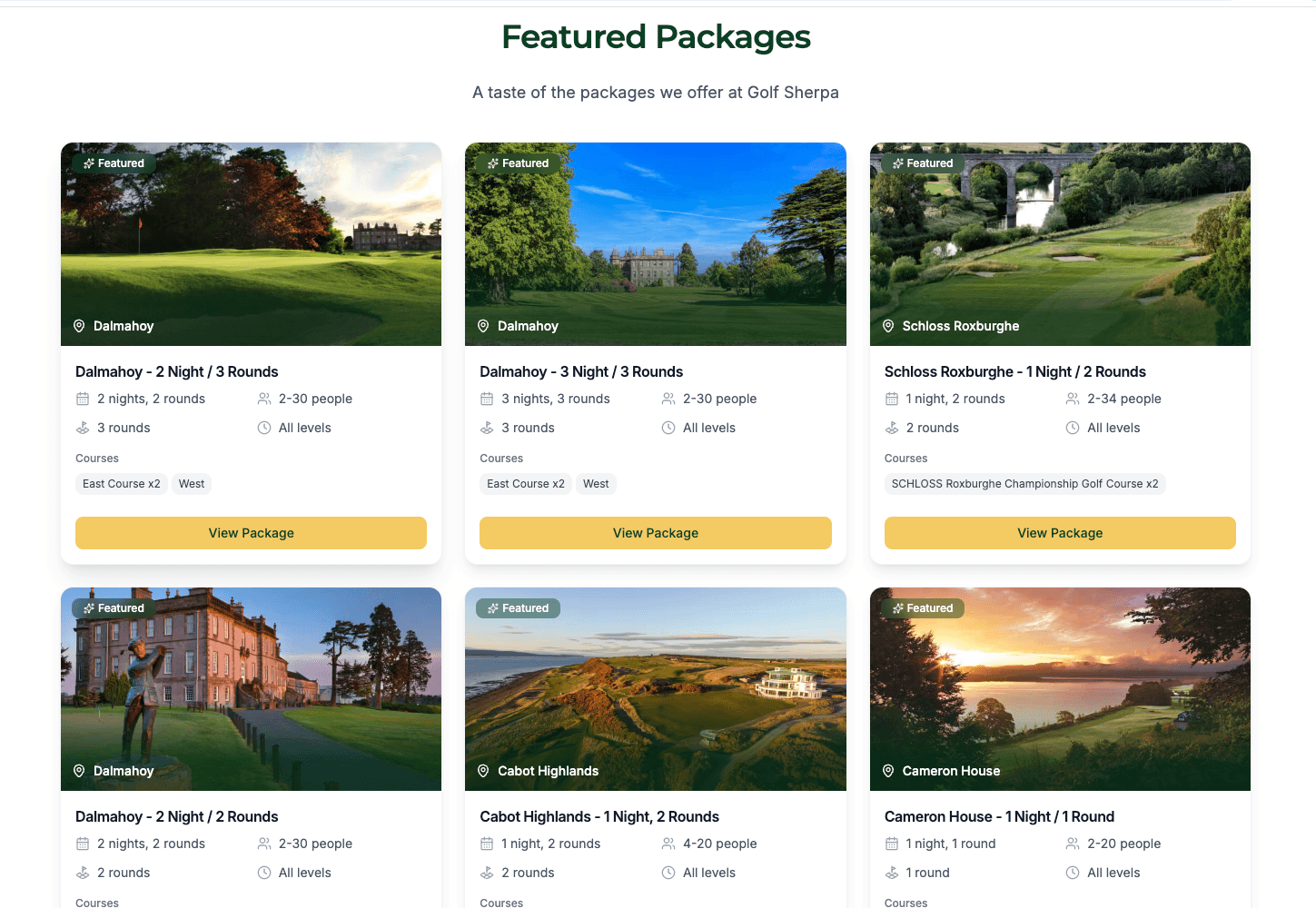
Task: Select the Dalmahoy - 2 Night / 2 Rounds title
Action: 177,816
